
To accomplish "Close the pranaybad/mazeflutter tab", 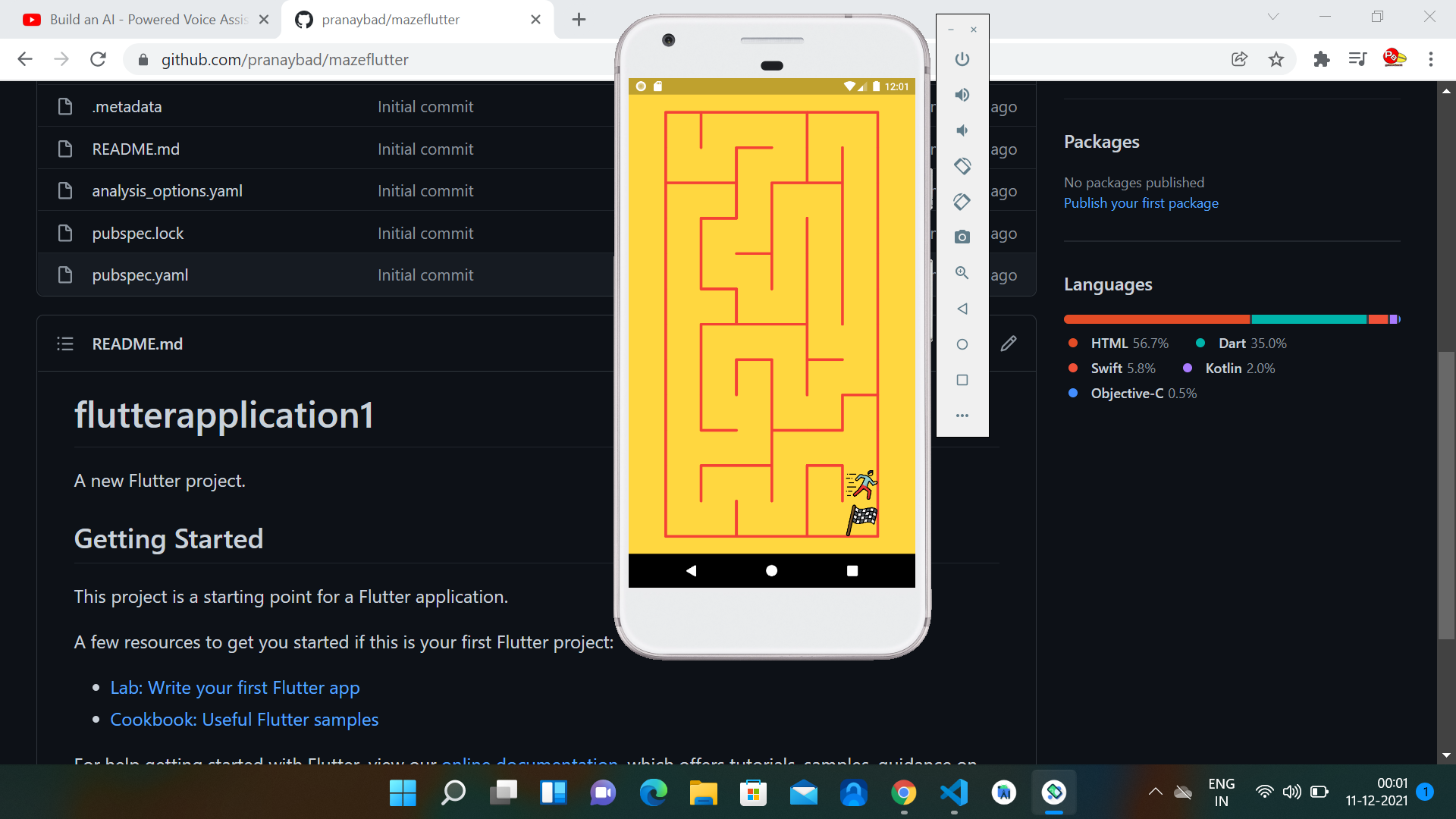I will click(x=535, y=20).
